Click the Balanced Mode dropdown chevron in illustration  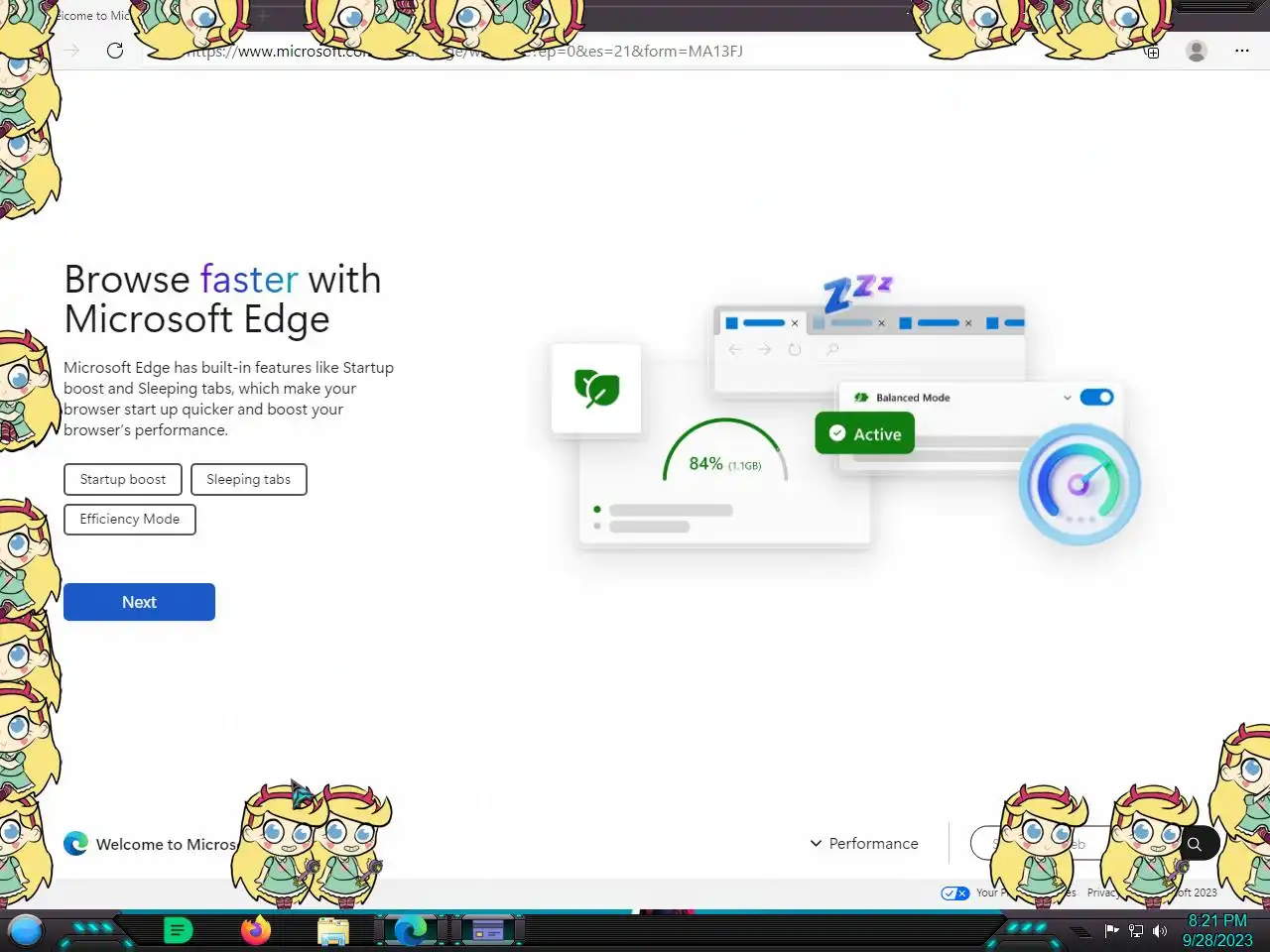pos(1068,398)
